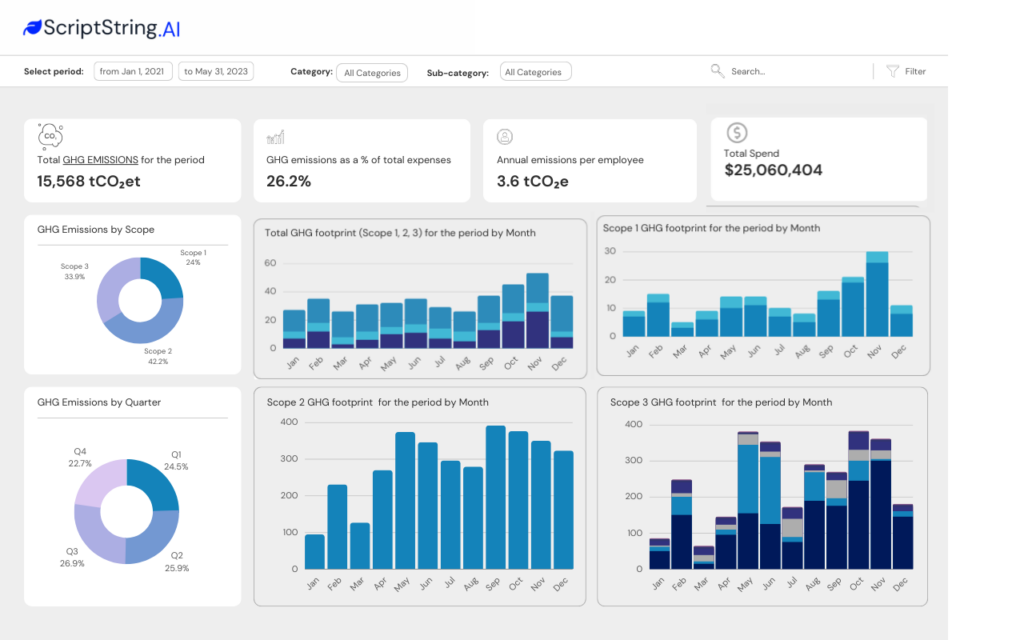Open the end date 'to May 31, 2023' picker
Viewport: 1024px width, 640px height.
click(x=215, y=71)
